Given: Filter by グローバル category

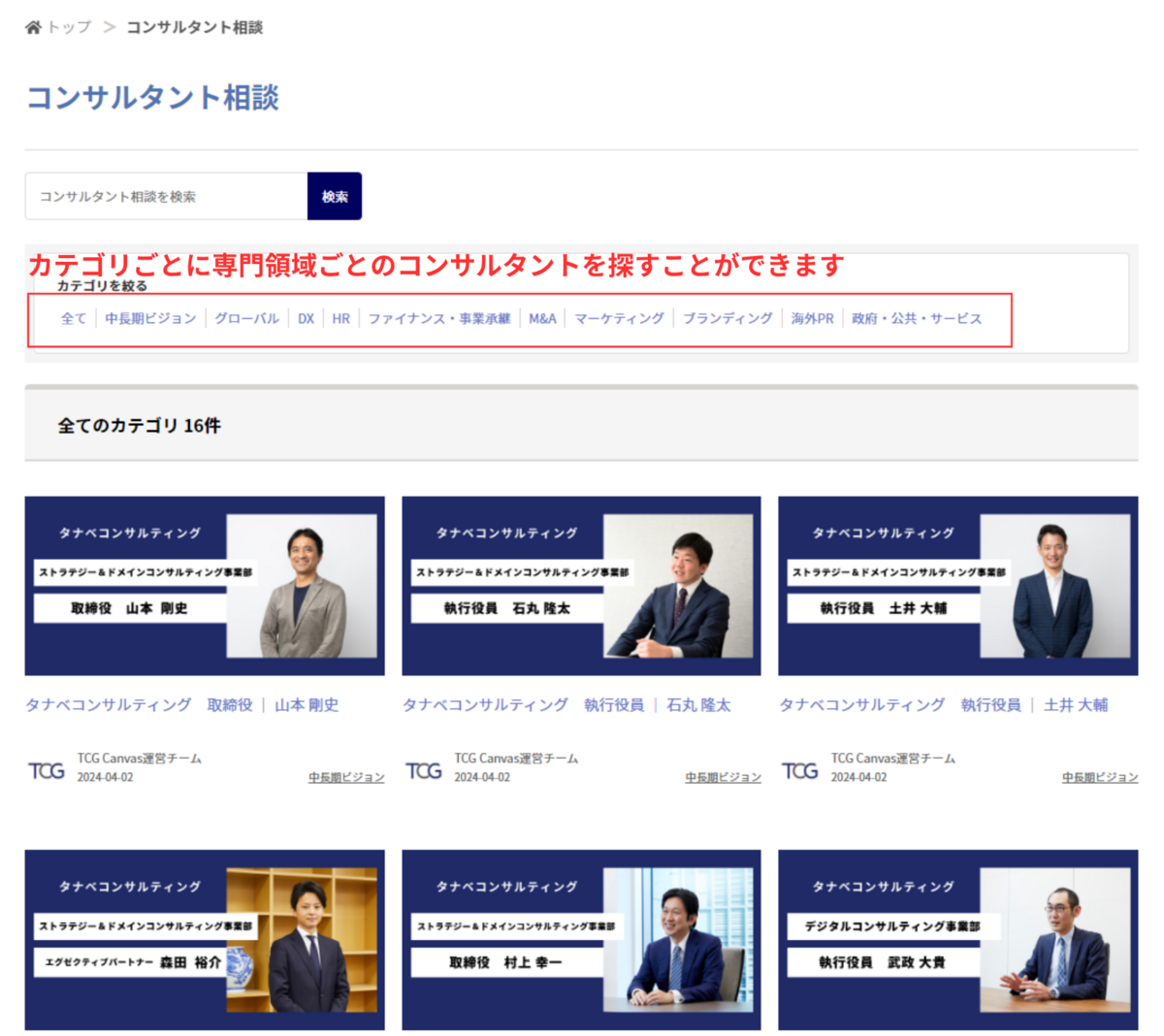Looking at the screenshot, I should 246,318.
